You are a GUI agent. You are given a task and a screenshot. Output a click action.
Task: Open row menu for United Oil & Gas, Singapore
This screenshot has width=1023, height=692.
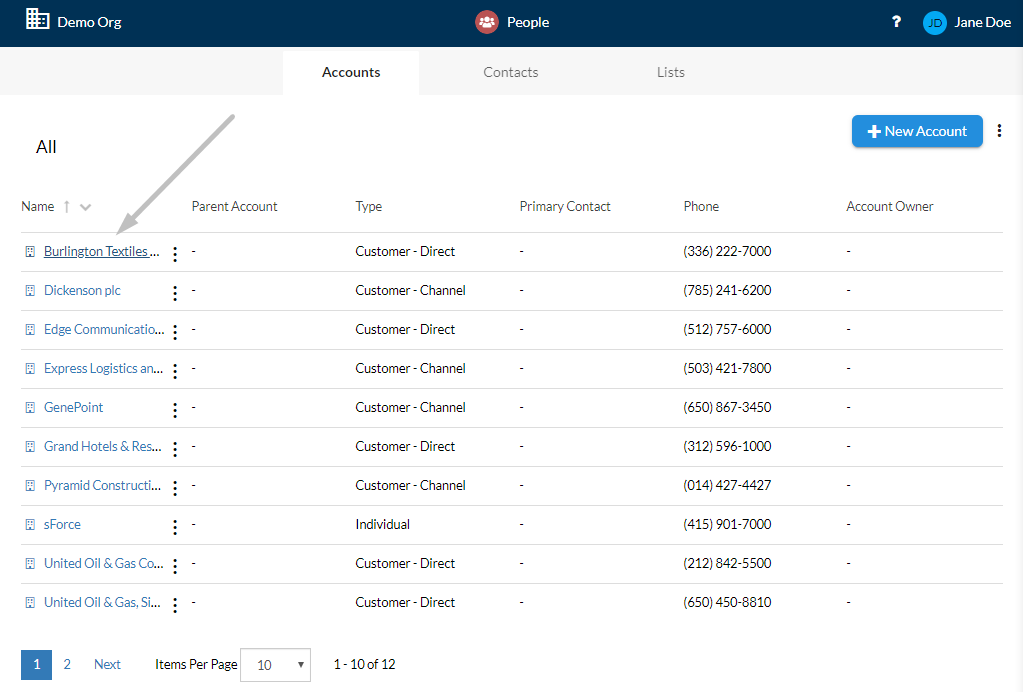point(175,605)
